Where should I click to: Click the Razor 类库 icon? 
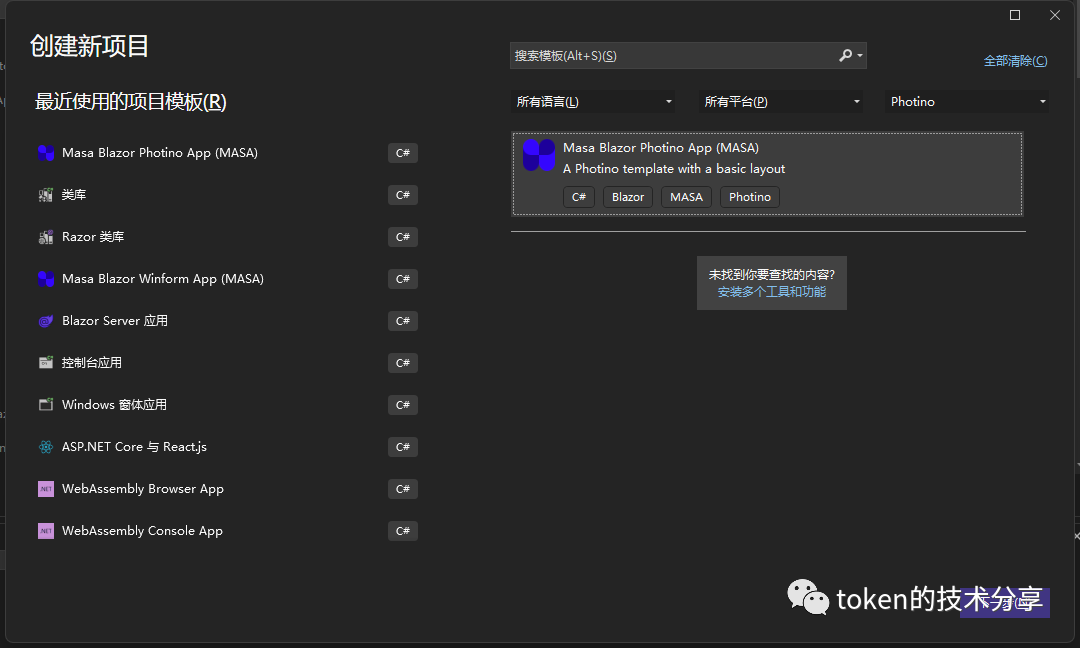pyautogui.click(x=45, y=237)
